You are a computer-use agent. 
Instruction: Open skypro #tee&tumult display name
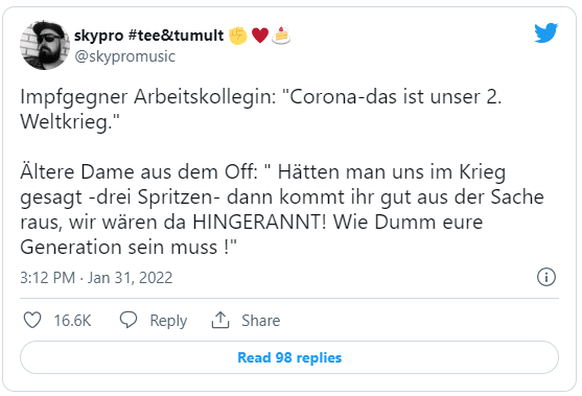pos(149,36)
